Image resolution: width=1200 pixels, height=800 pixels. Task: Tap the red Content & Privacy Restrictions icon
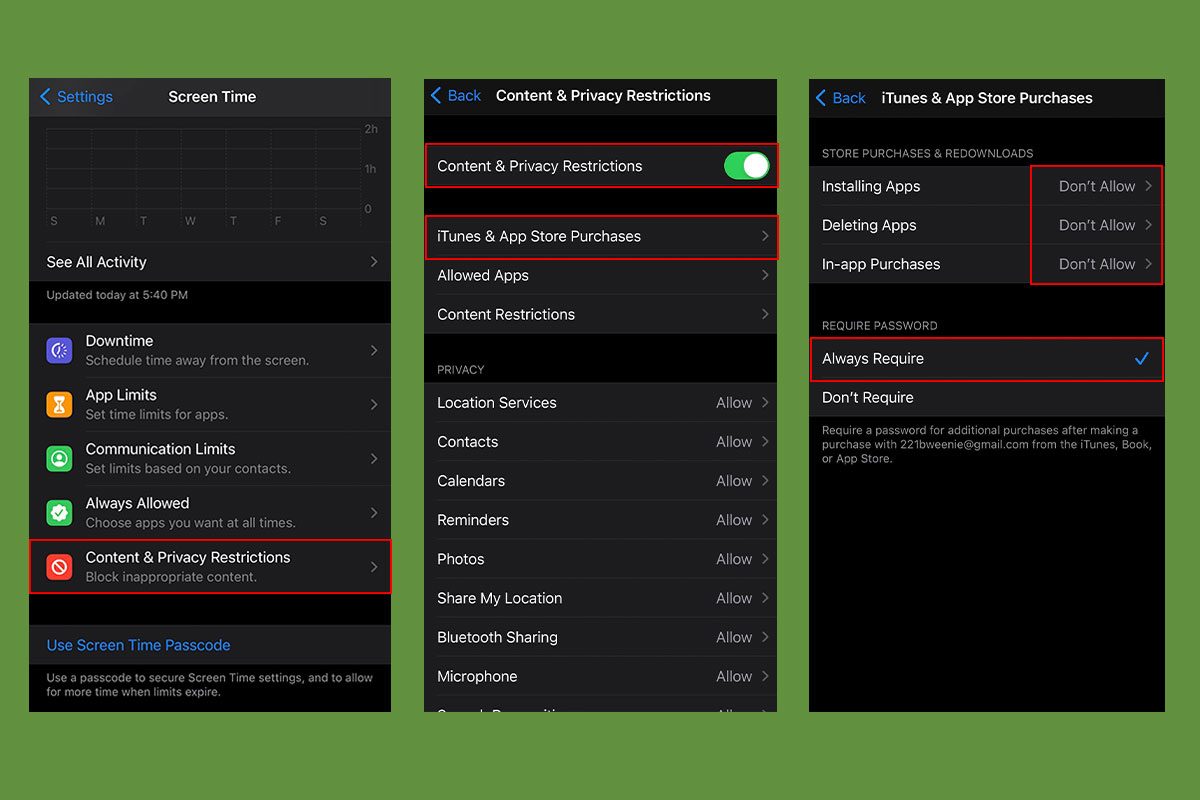click(59, 567)
